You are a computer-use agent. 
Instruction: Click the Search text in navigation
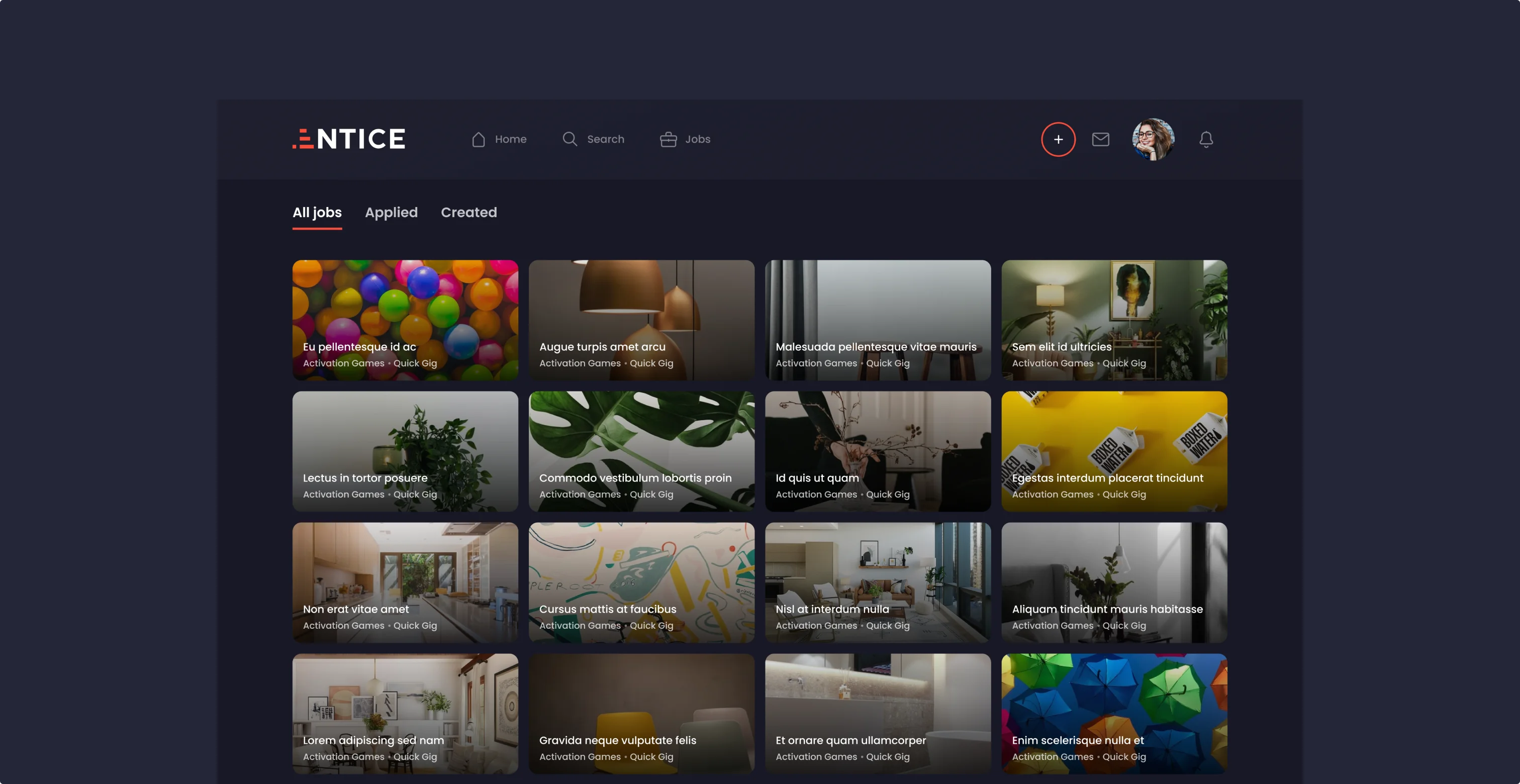tap(605, 139)
